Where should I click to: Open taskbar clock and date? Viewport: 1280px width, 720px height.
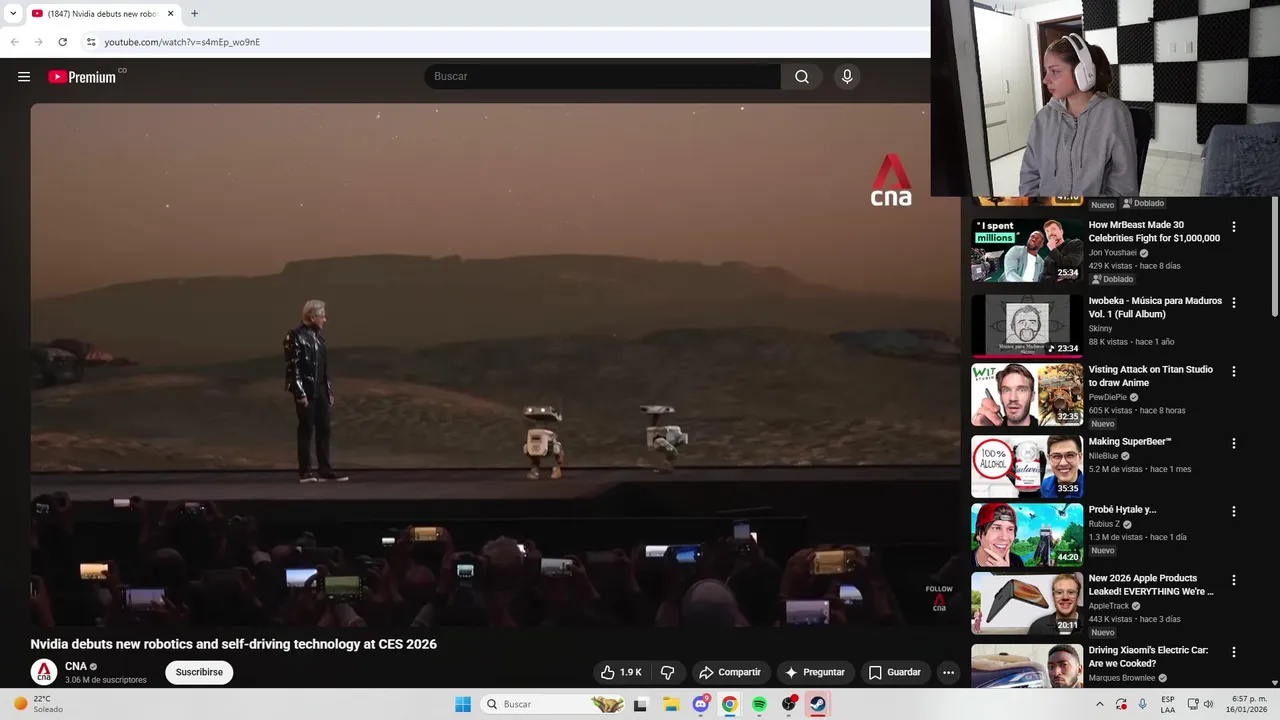[x=1249, y=704]
